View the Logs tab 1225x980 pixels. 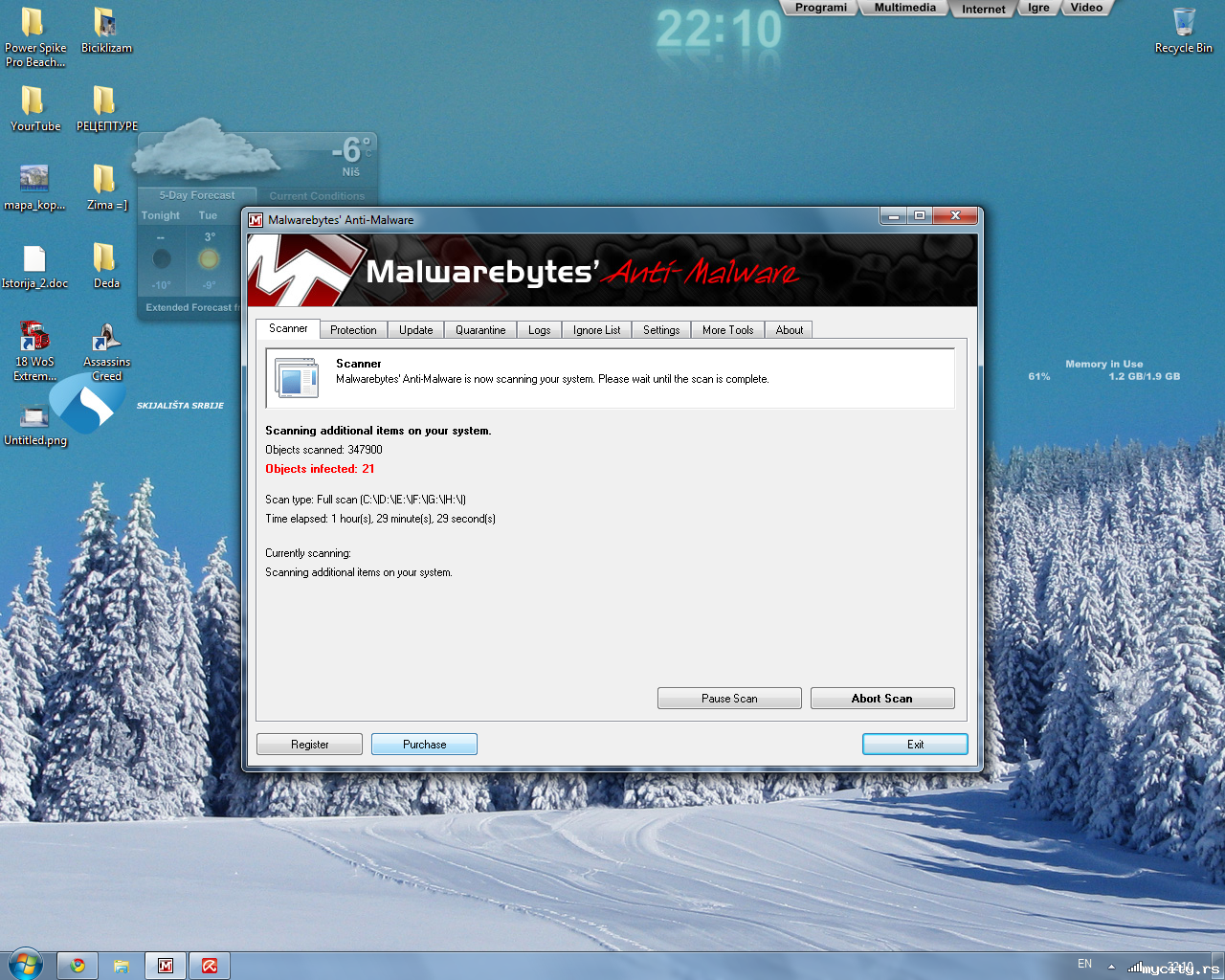[540, 330]
